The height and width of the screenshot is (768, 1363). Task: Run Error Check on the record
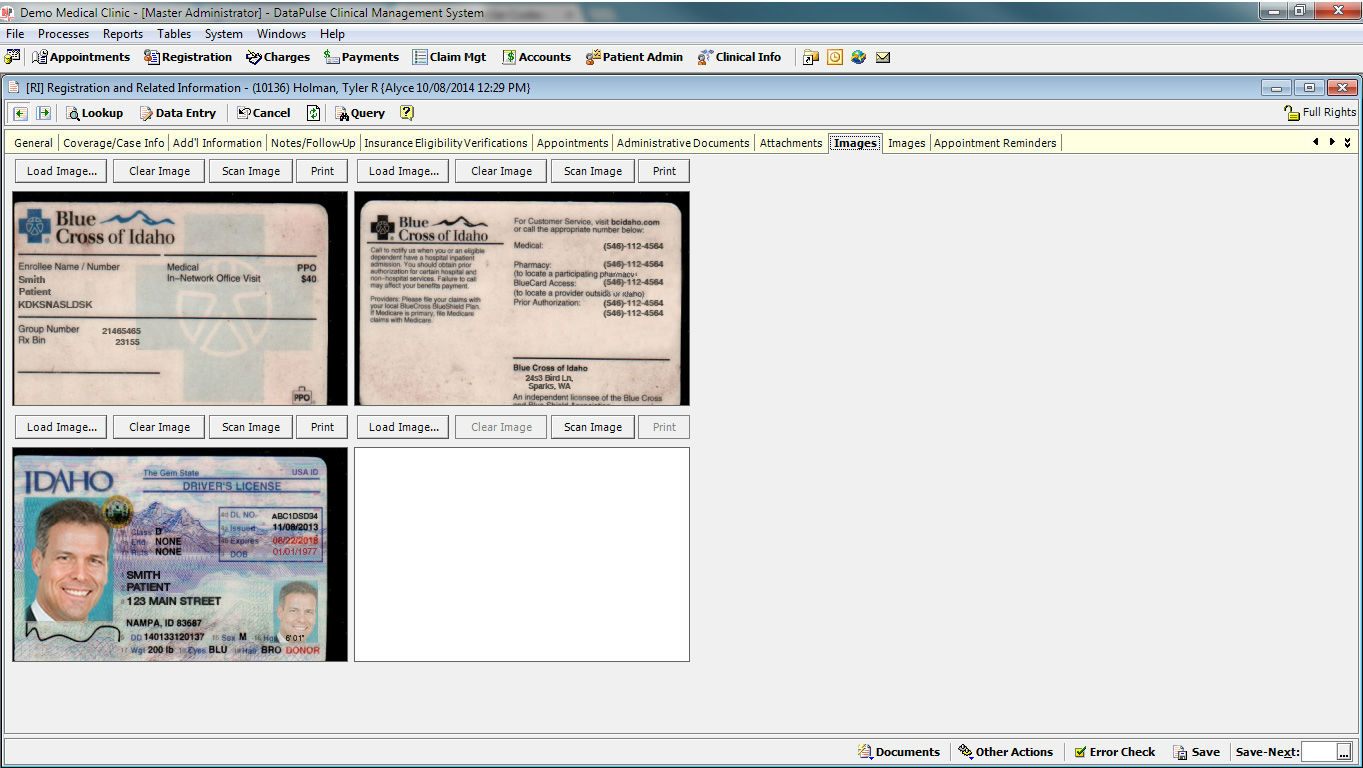pyautogui.click(x=1113, y=752)
